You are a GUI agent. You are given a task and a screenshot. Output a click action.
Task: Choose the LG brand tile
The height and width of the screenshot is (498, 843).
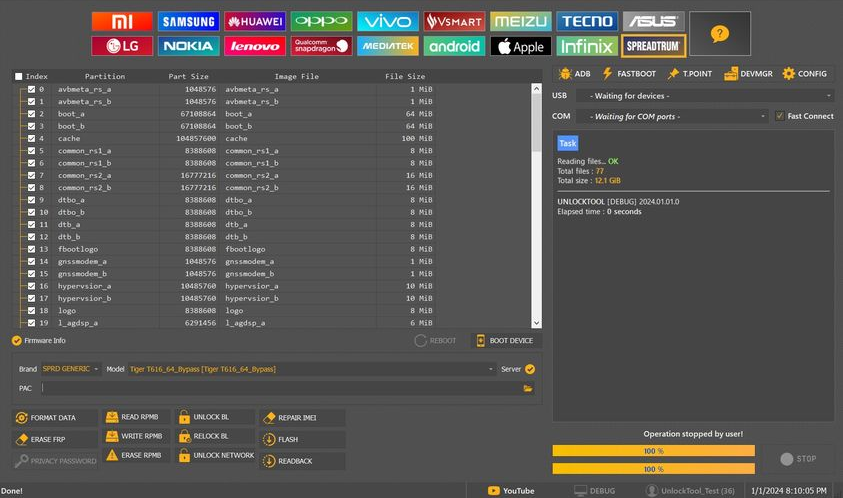tap(122, 46)
